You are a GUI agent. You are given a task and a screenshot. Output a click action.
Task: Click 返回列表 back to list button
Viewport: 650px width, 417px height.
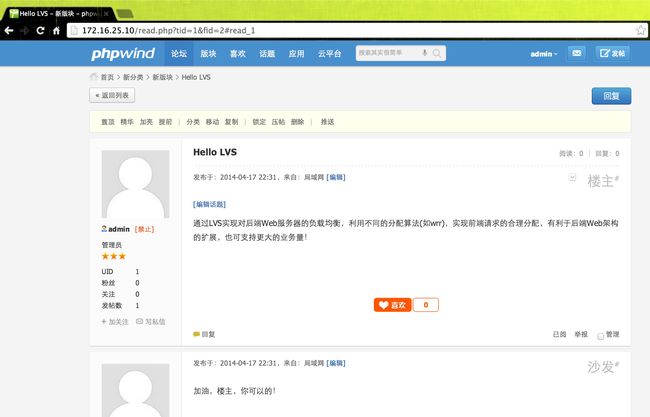(112, 95)
